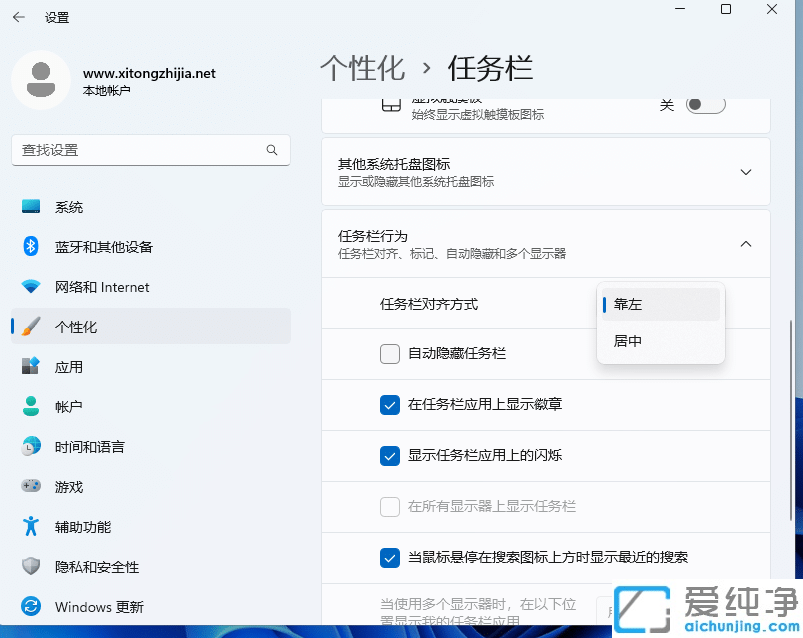Select 居中 alignment option
The height and width of the screenshot is (638, 803).
coord(661,341)
